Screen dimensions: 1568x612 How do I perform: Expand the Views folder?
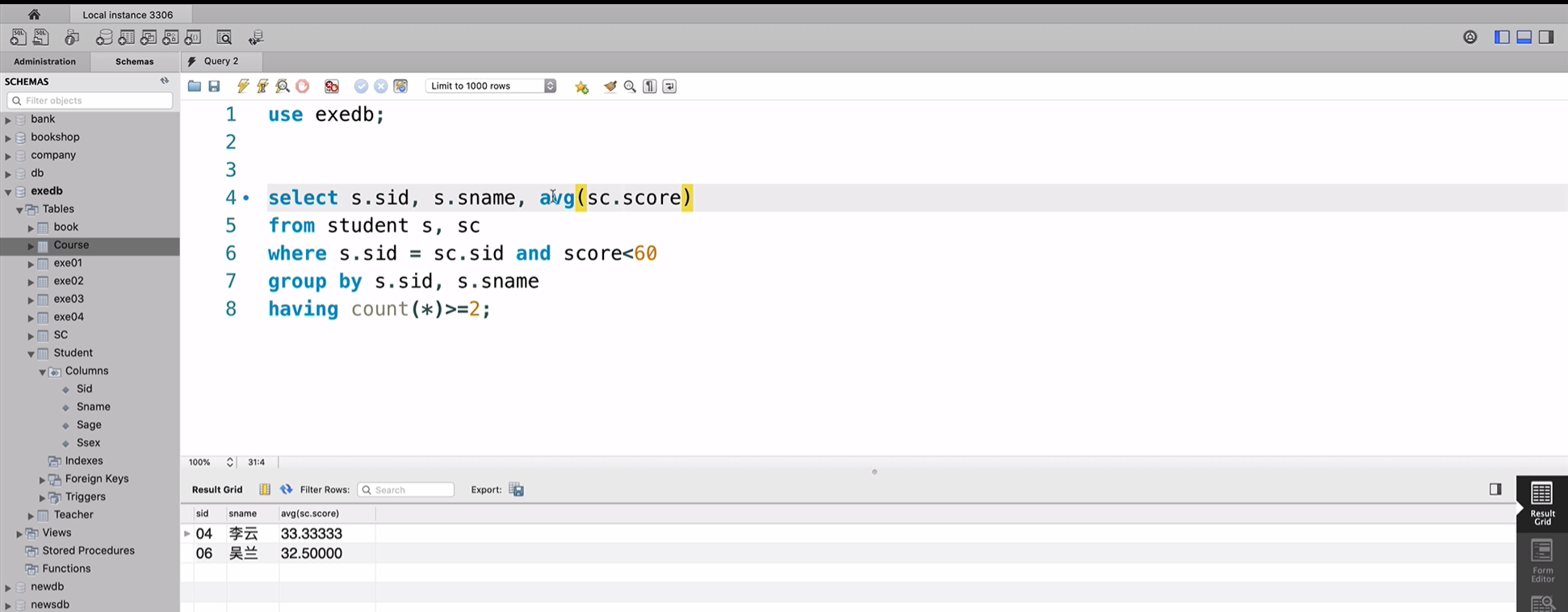[19, 534]
